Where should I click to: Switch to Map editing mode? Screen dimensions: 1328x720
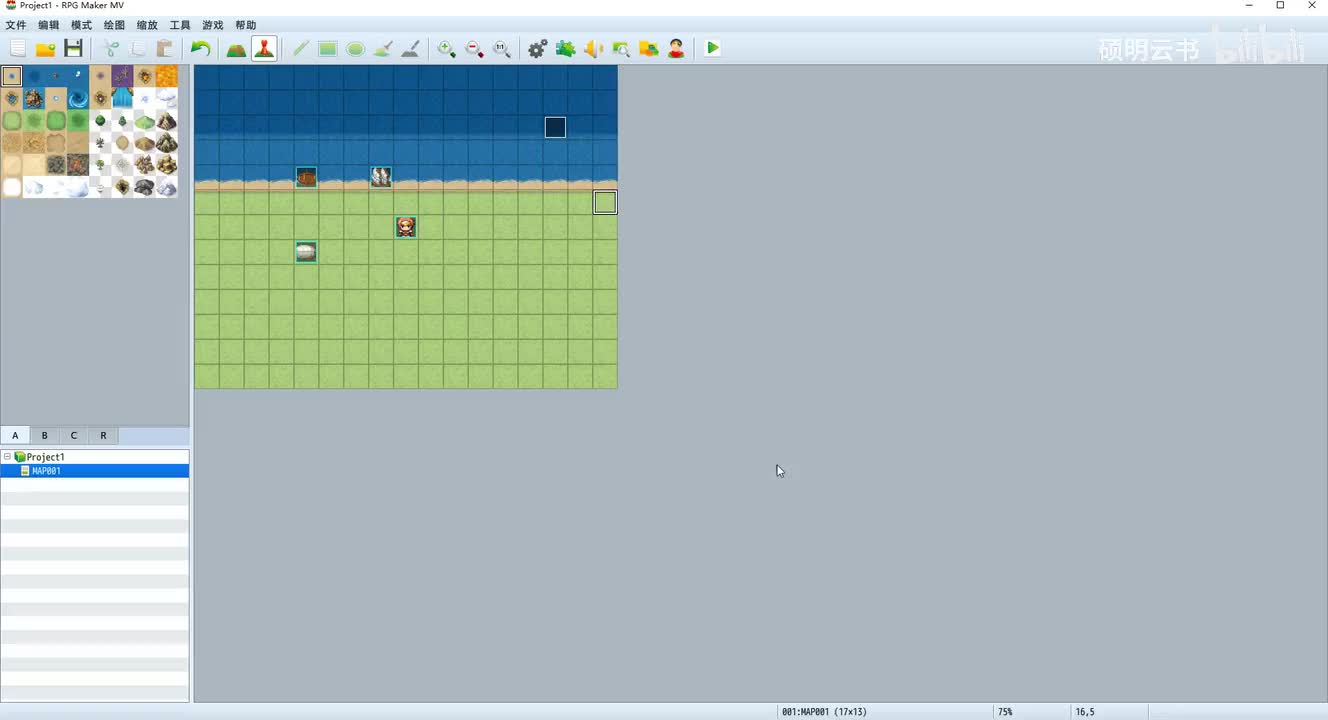point(236,48)
